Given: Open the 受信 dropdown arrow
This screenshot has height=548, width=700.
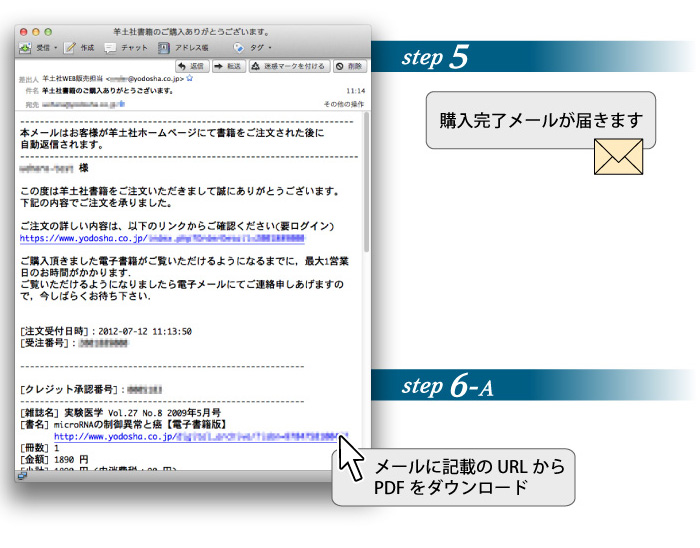Looking at the screenshot, I should (56, 48).
